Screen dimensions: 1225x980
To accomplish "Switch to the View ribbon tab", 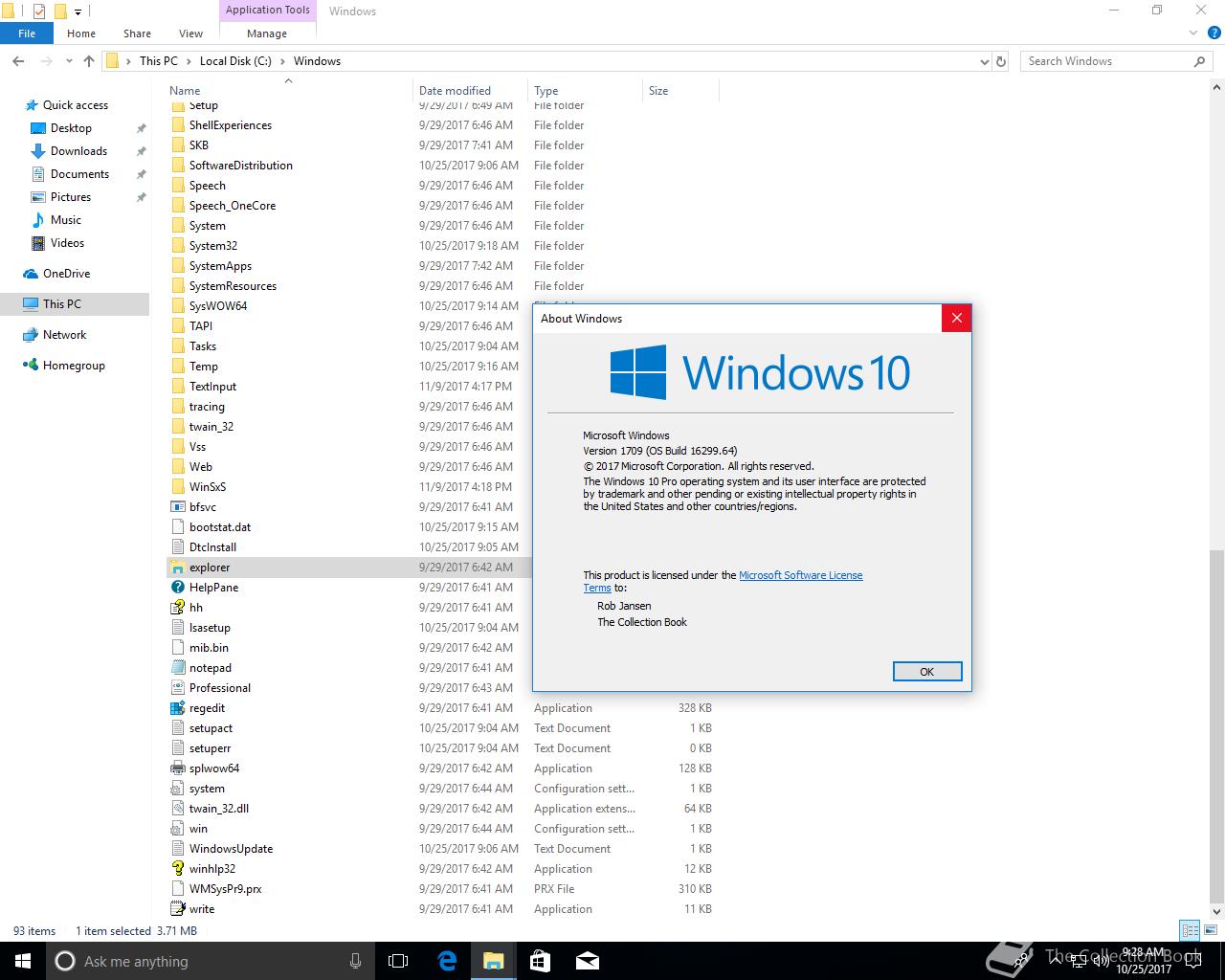I will (190, 33).
